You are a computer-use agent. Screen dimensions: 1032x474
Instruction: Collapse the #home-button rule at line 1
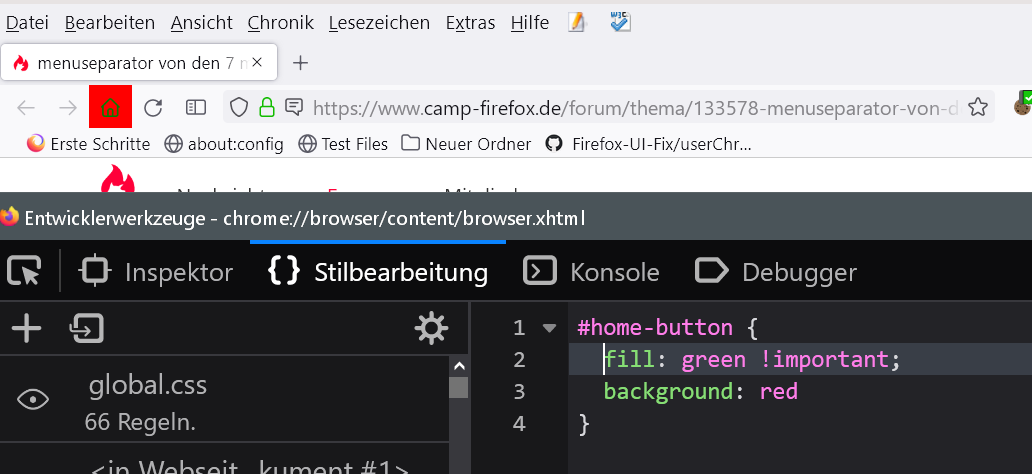tap(548, 328)
